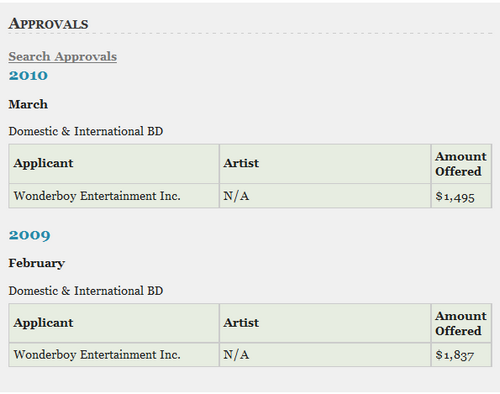Viewport: 500px width, 394px height.
Task: Select the 2010 year heading
Action: 28,75
